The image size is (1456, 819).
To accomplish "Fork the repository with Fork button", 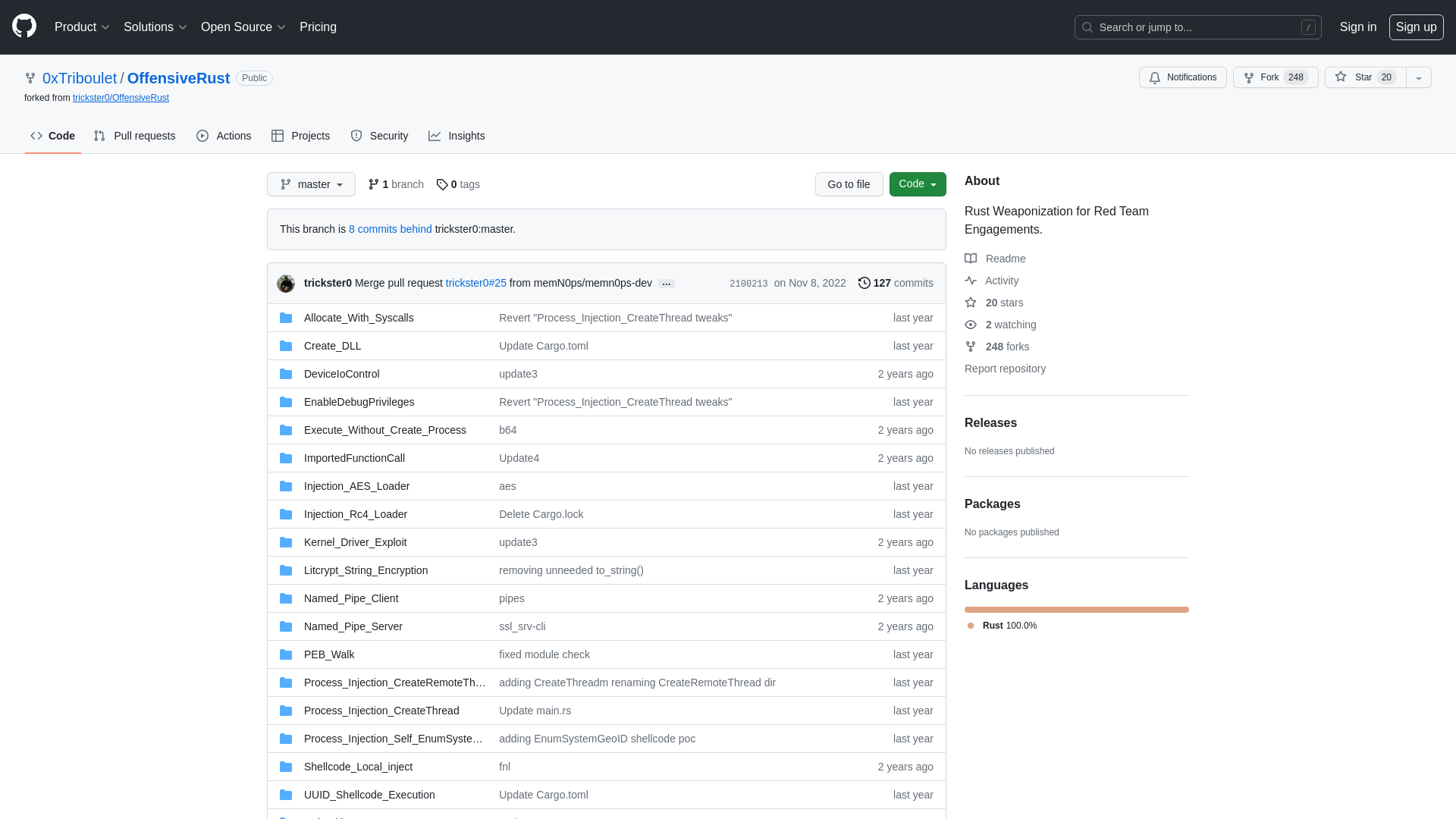I will 1276,77.
